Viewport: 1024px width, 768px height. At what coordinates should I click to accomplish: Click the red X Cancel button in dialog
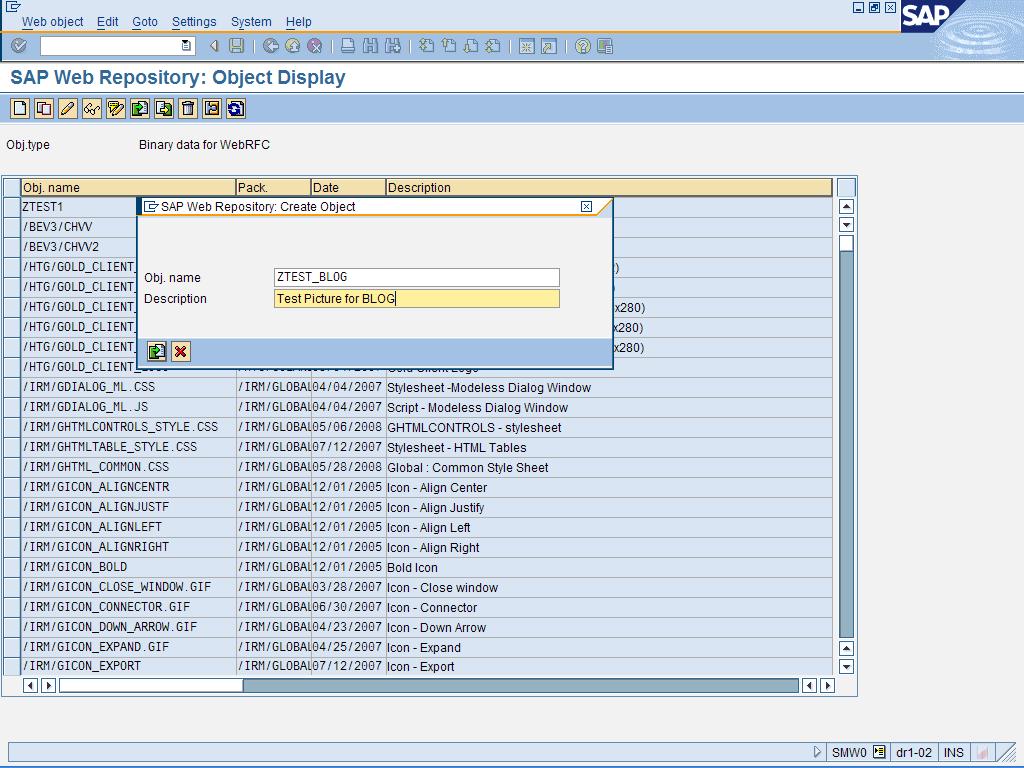181,351
